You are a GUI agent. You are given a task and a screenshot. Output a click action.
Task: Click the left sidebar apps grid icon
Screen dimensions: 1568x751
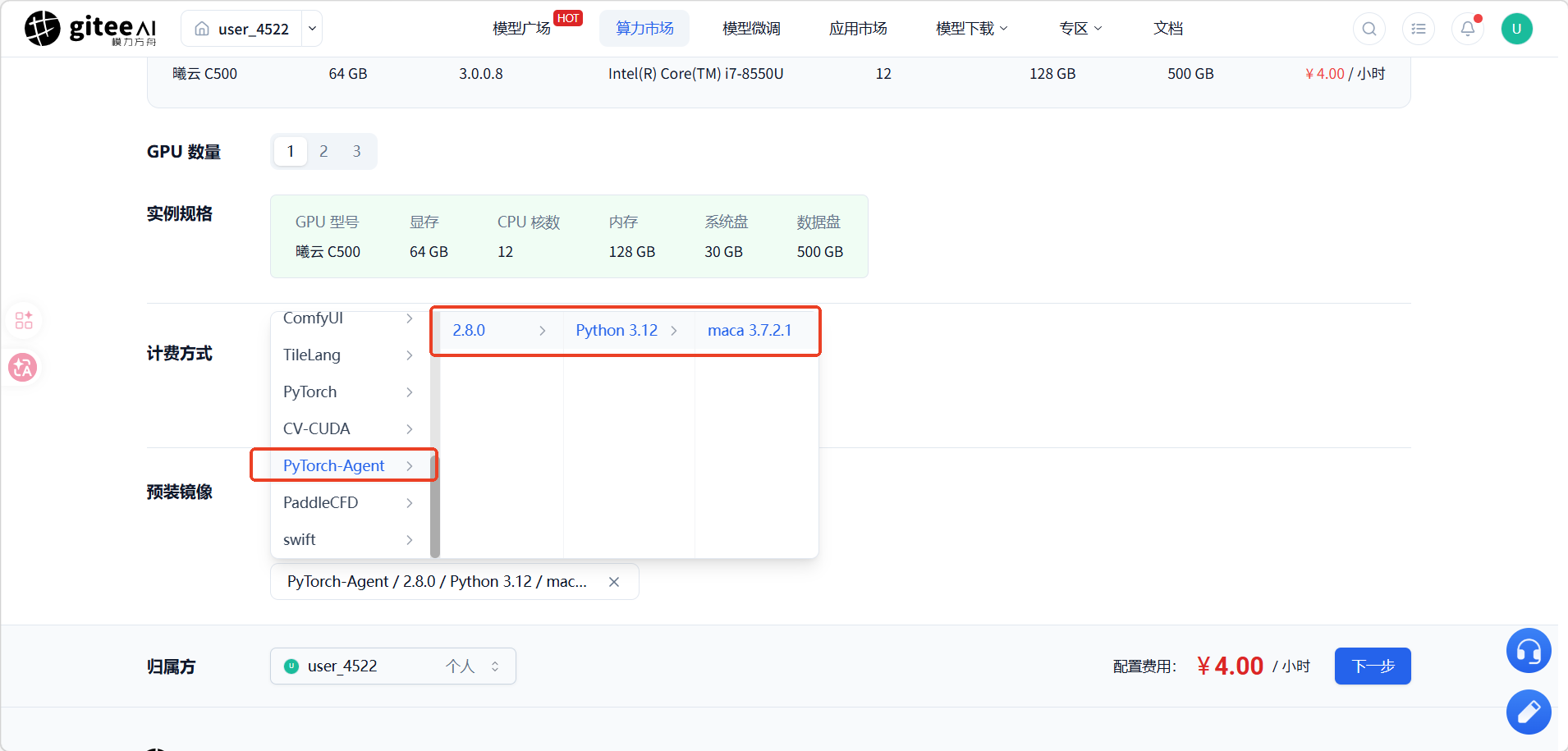coord(24,320)
